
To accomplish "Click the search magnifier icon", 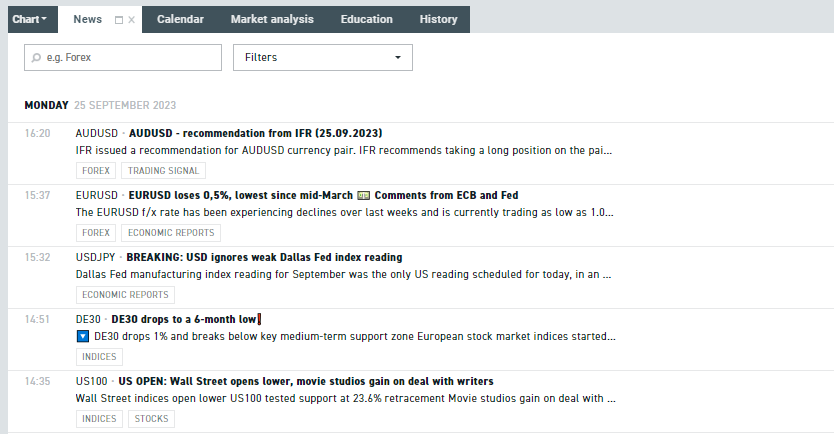I will 37,58.
